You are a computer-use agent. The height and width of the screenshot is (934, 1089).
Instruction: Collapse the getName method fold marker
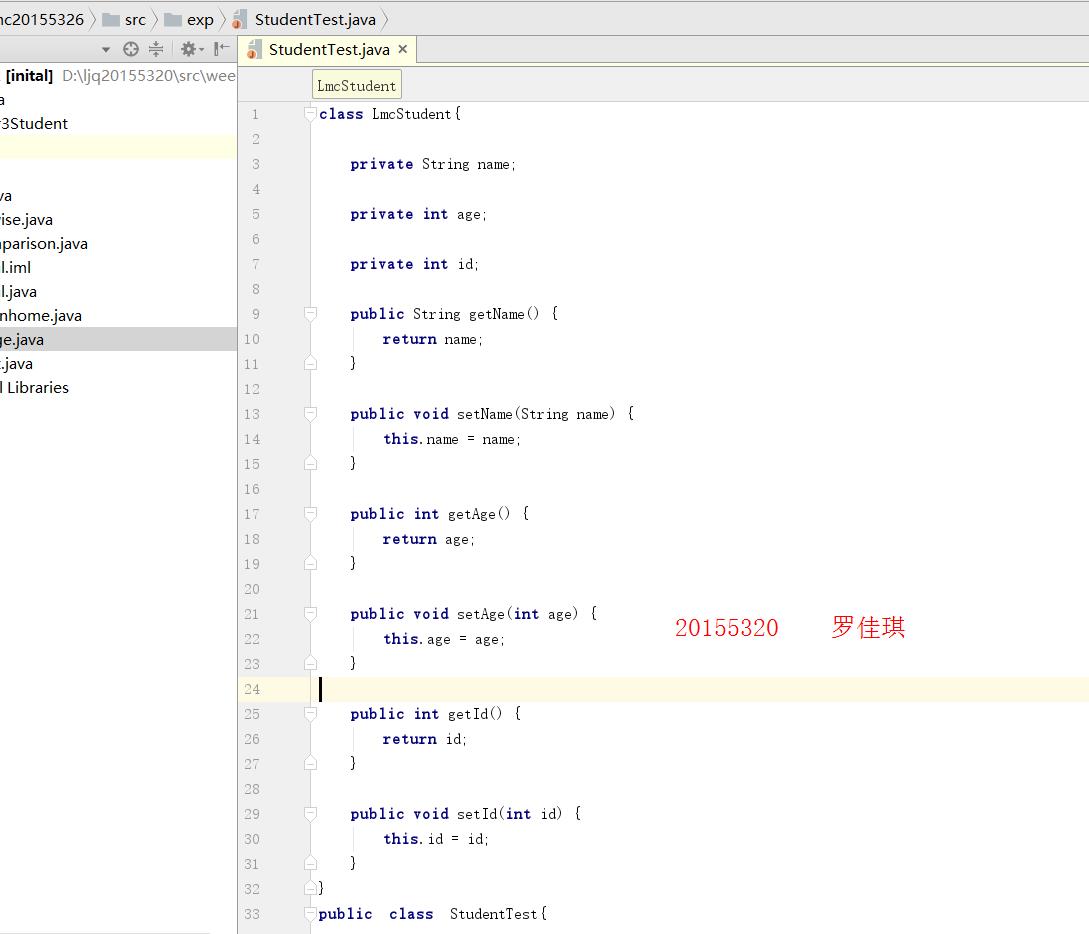pyautogui.click(x=310, y=314)
